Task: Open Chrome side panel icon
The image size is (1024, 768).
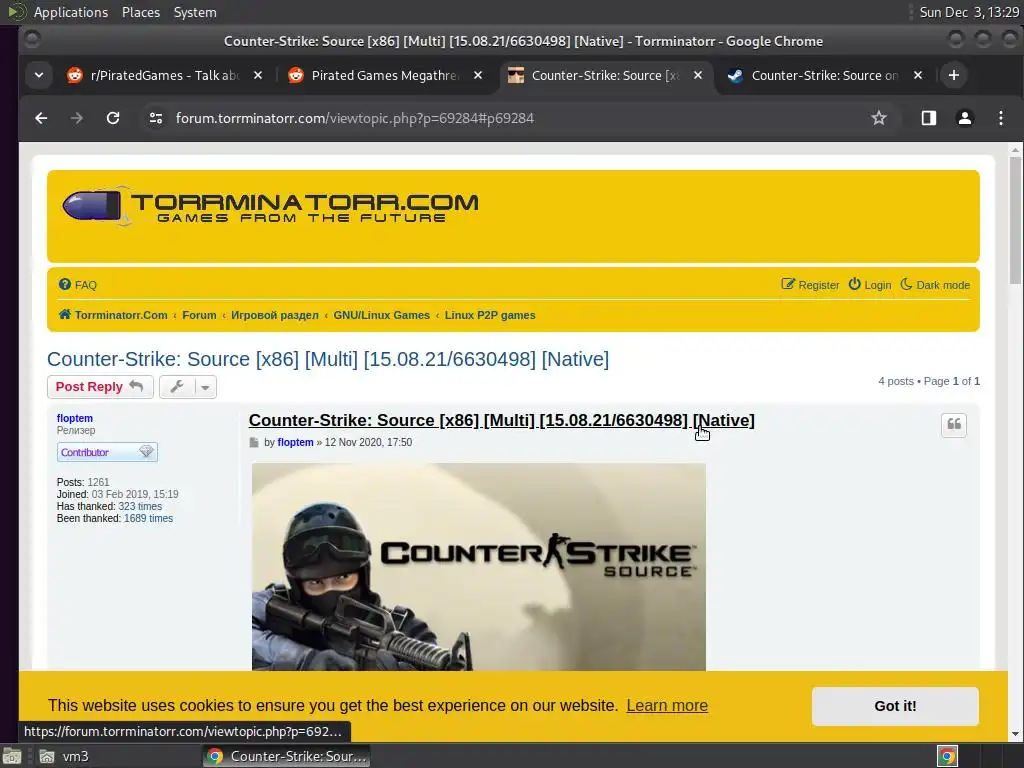Action: coord(929,118)
